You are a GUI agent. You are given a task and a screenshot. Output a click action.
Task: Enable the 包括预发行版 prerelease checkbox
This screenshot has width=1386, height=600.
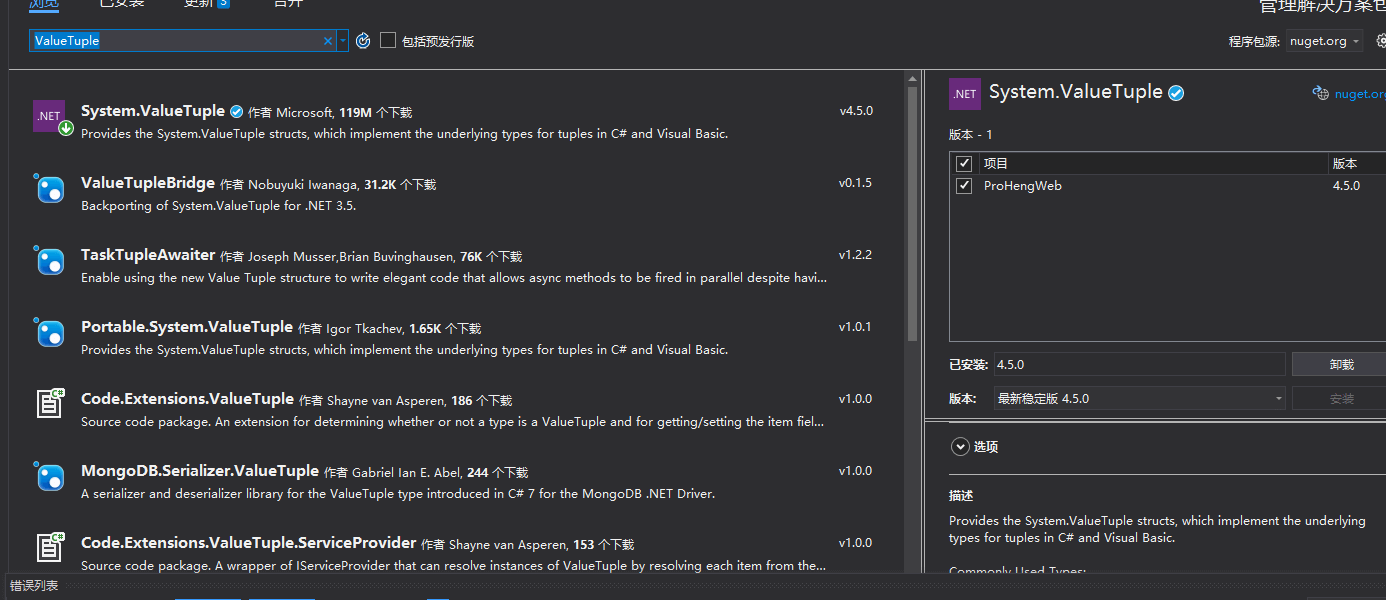388,41
